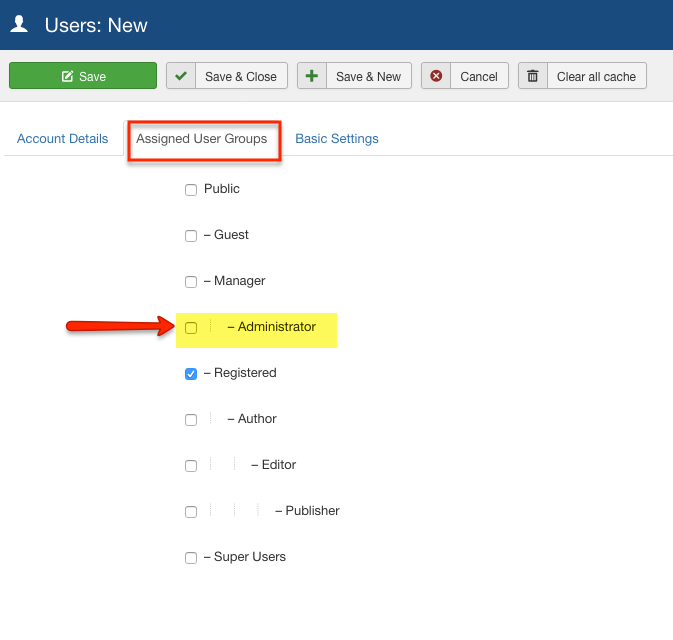
Task: Click Save & New button label
Action: tap(368, 76)
